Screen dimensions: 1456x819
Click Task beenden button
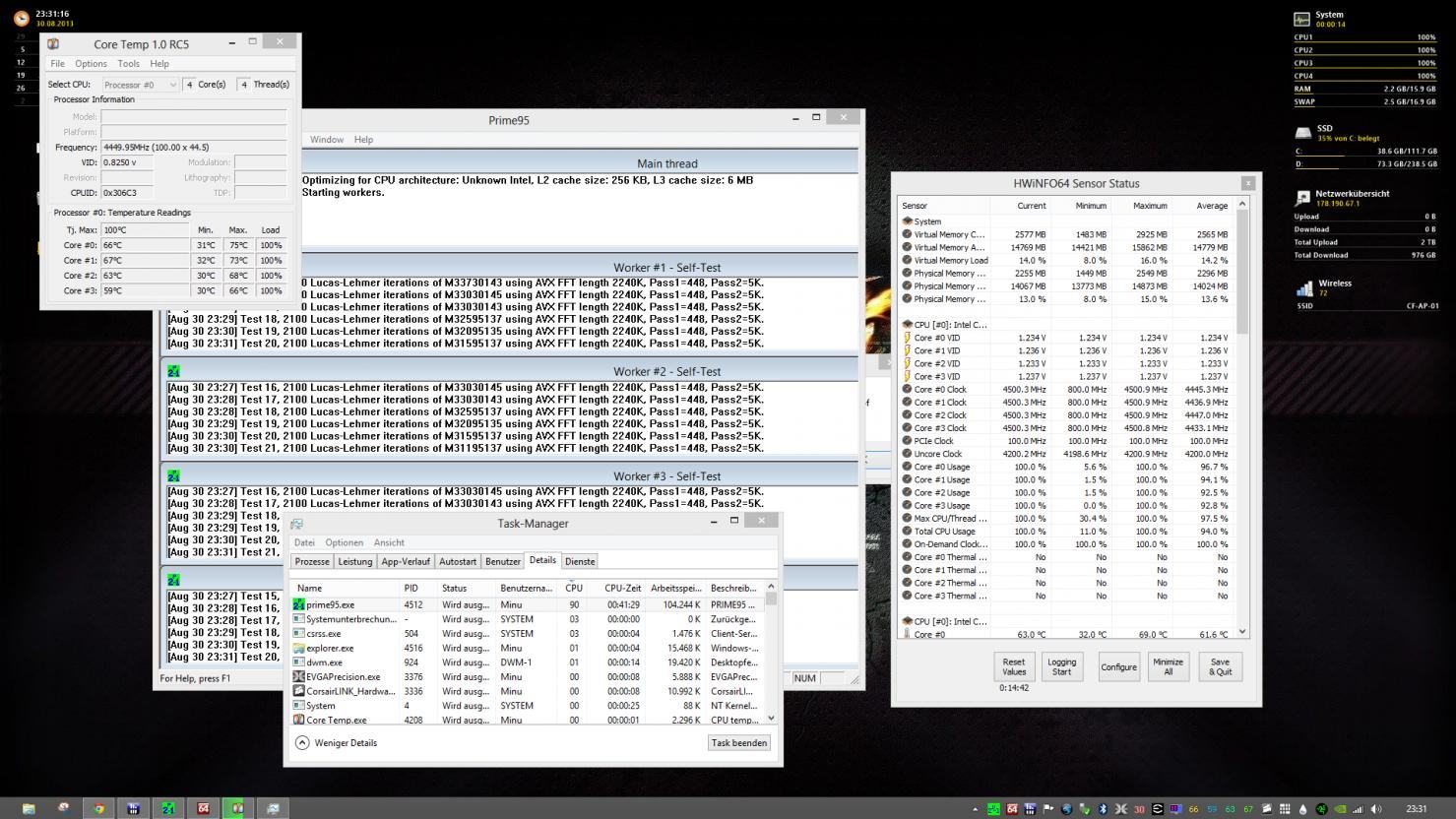tap(738, 743)
